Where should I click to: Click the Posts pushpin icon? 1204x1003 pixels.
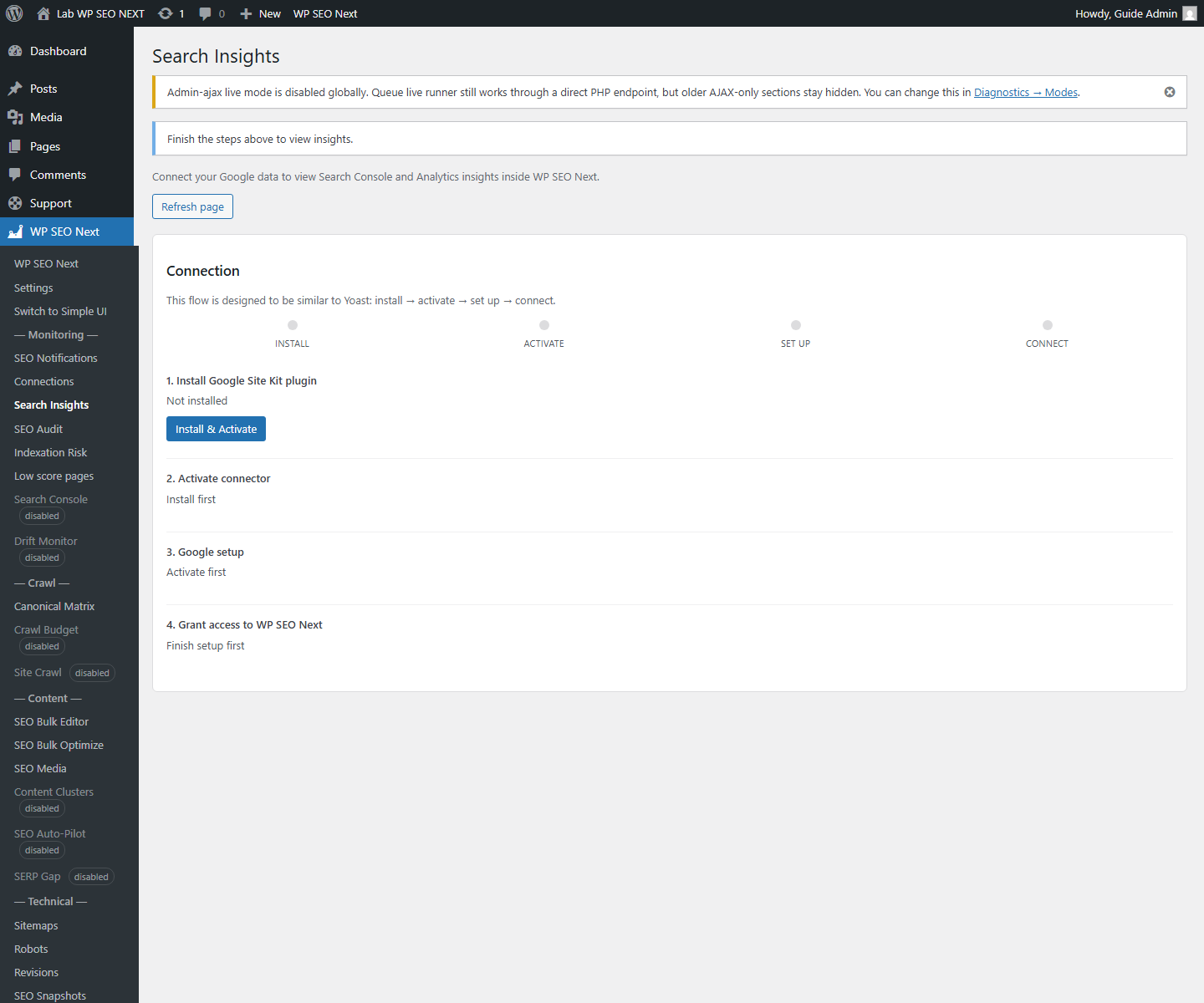tap(15, 89)
